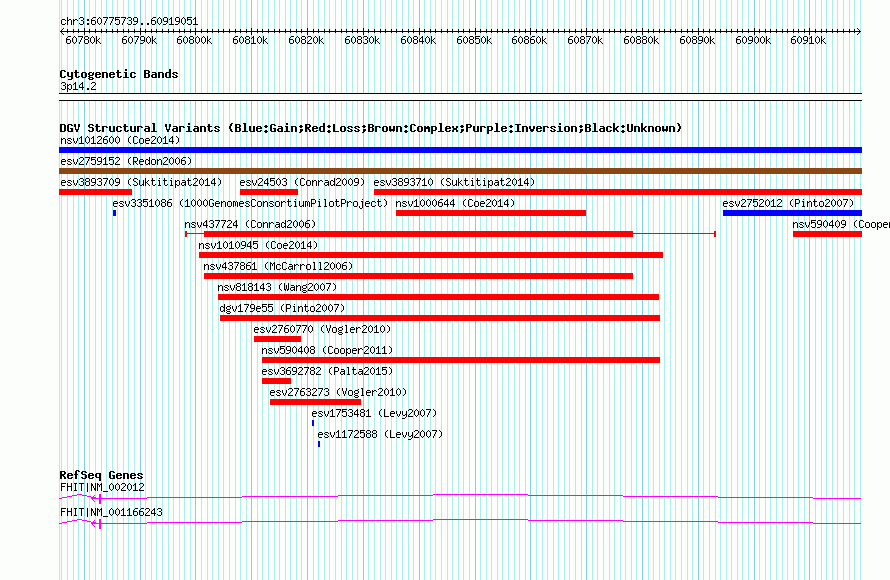
Task: Click the 60780k ruler position
Action: [83, 40]
